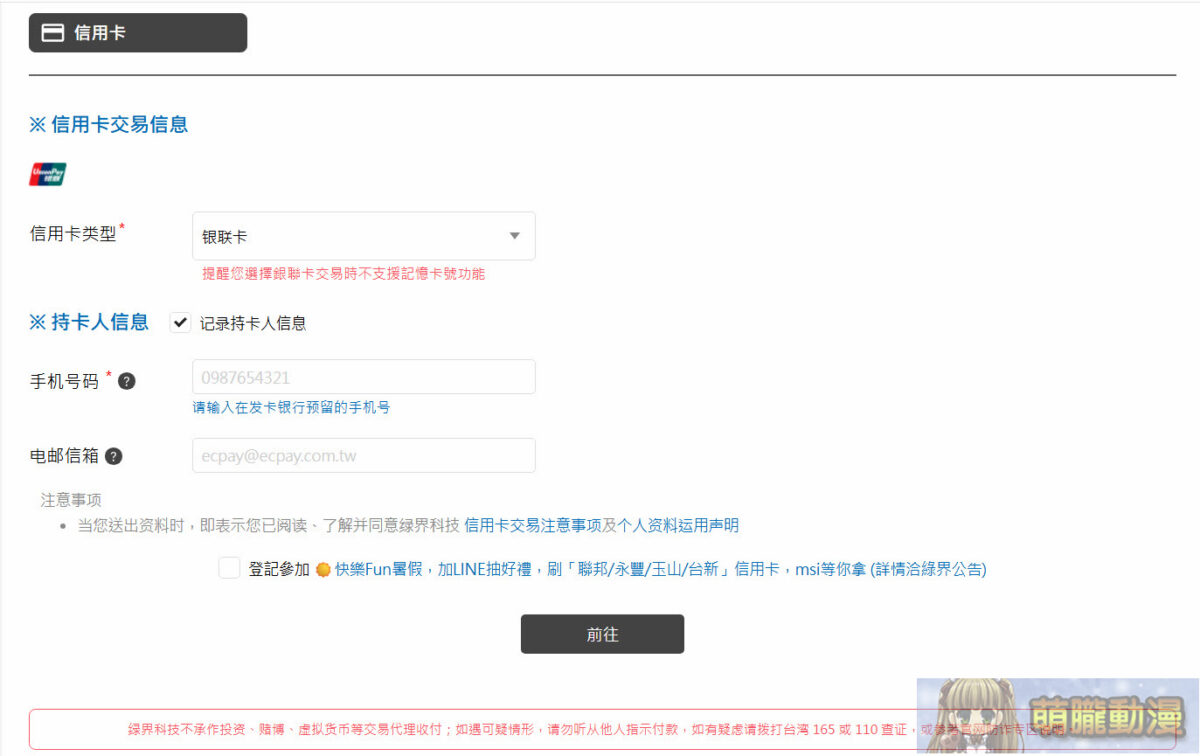The width and height of the screenshot is (1200, 756).
Task: Focus the 电邮信箱 email input field
Action: (363, 456)
